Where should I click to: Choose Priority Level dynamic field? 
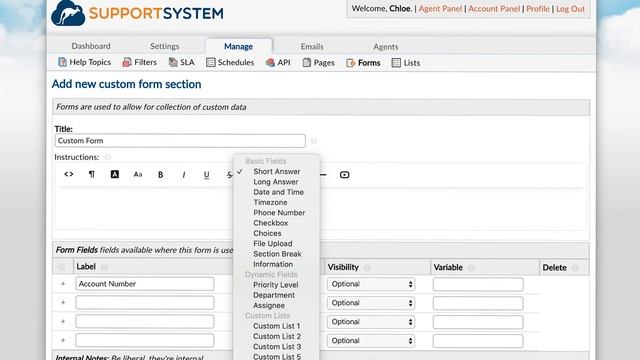tap(276, 285)
